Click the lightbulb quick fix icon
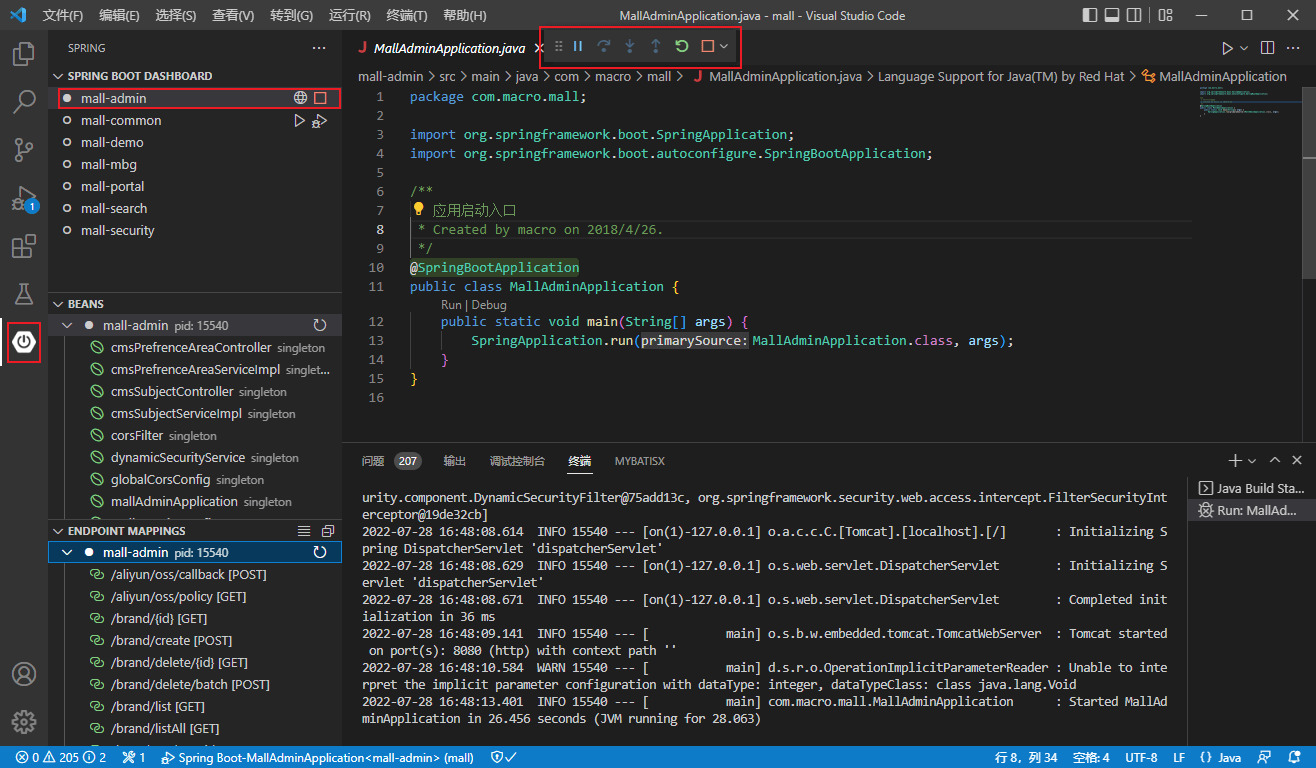Screen dimensions: 1316x768 click(419, 210)
